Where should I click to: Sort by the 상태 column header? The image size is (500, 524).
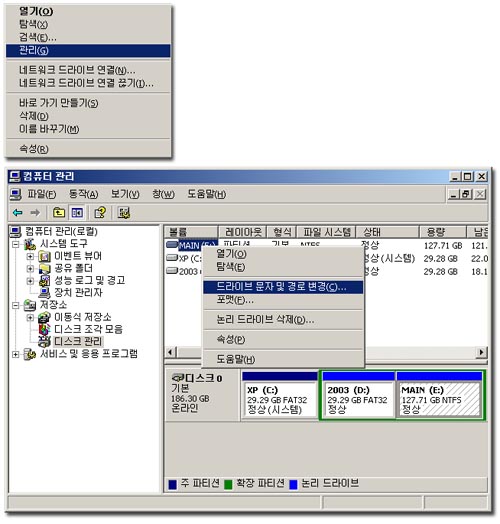[x=388, y=232]
